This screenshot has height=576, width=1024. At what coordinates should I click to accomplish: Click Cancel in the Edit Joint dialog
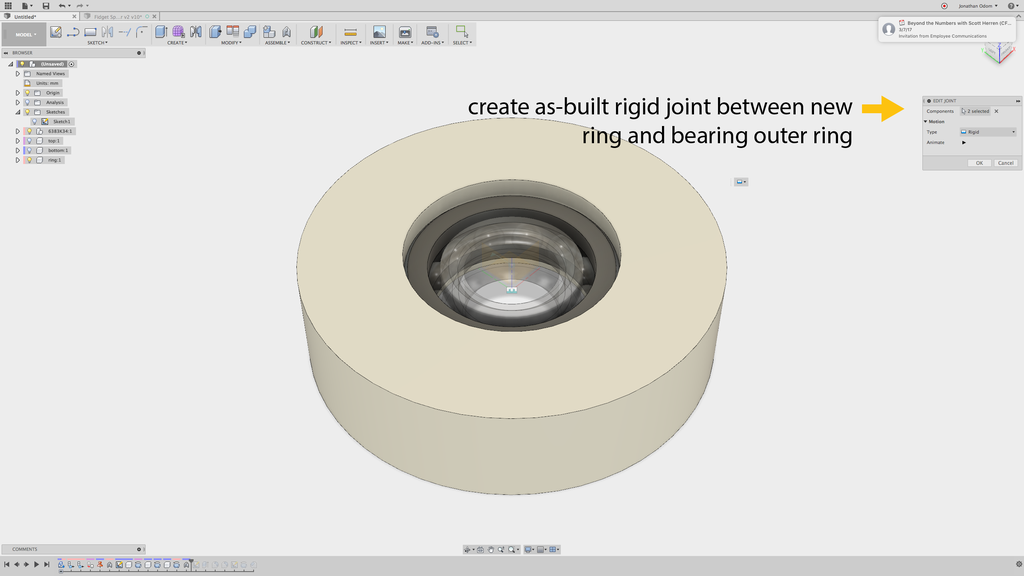[1006, 163]
